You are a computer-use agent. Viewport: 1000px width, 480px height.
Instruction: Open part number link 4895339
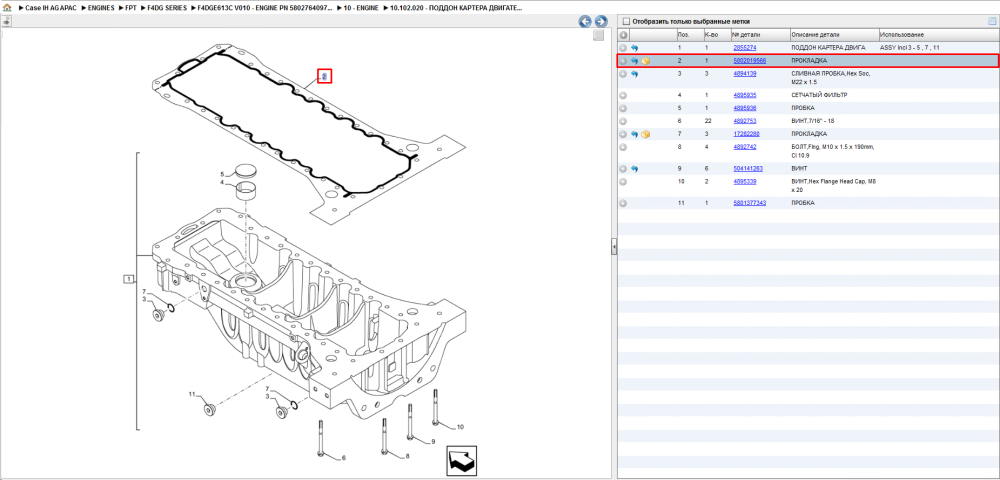click(745, 182)
